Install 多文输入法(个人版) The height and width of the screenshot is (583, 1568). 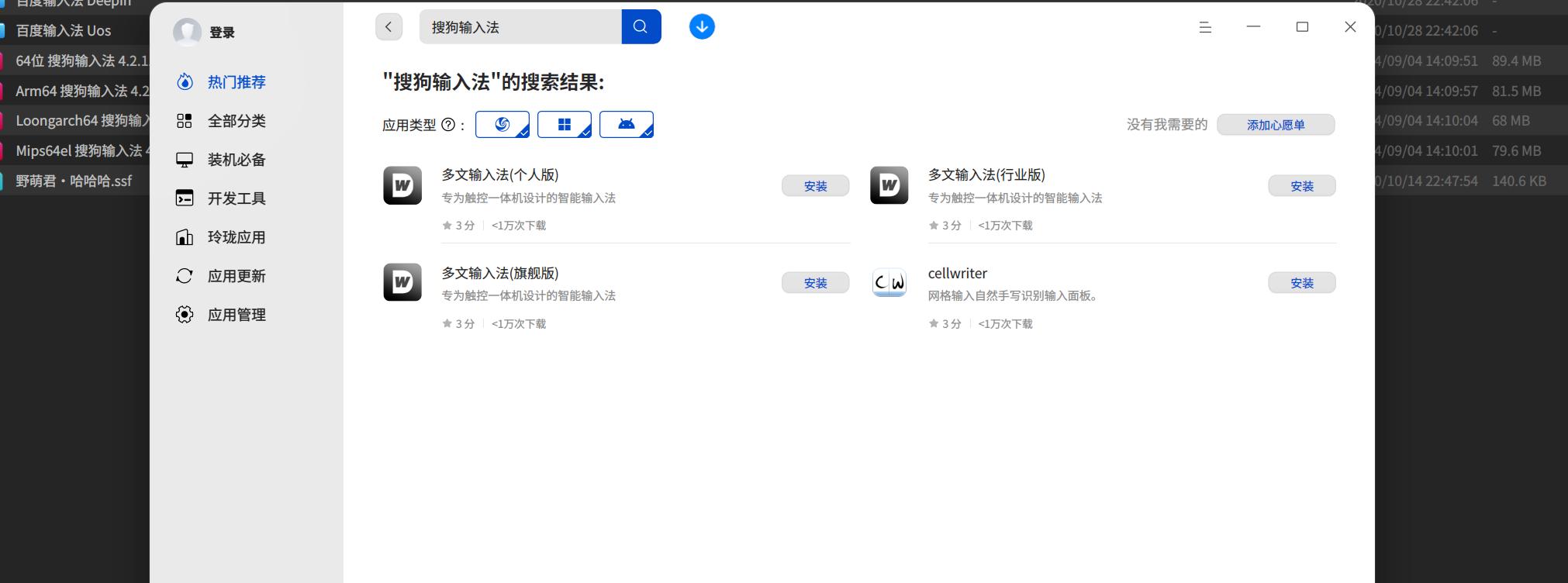815,186
